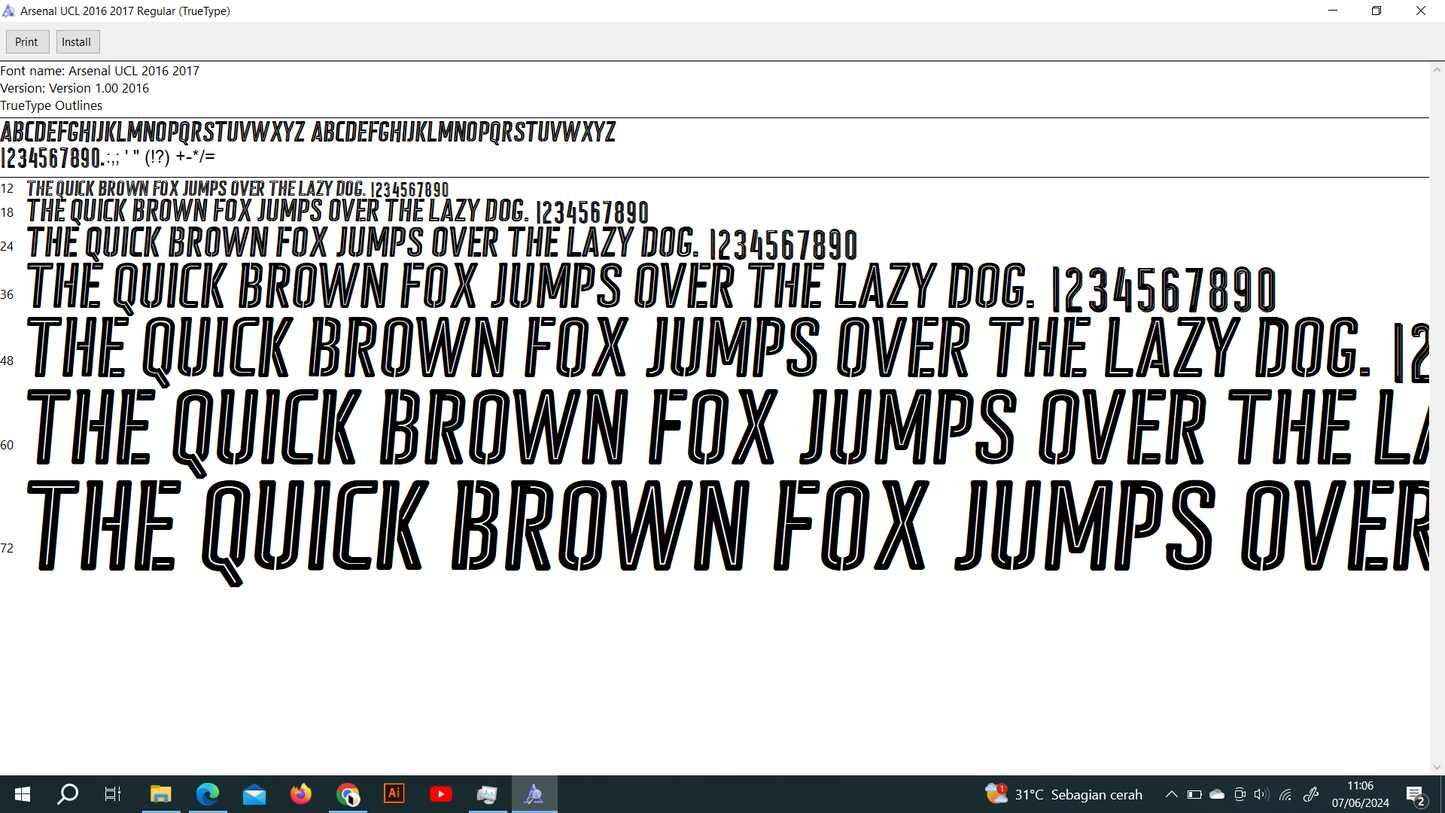Open Windows Search from the taskbar
Viewport: 1445px width, 813px height.
tap(67, 793)
